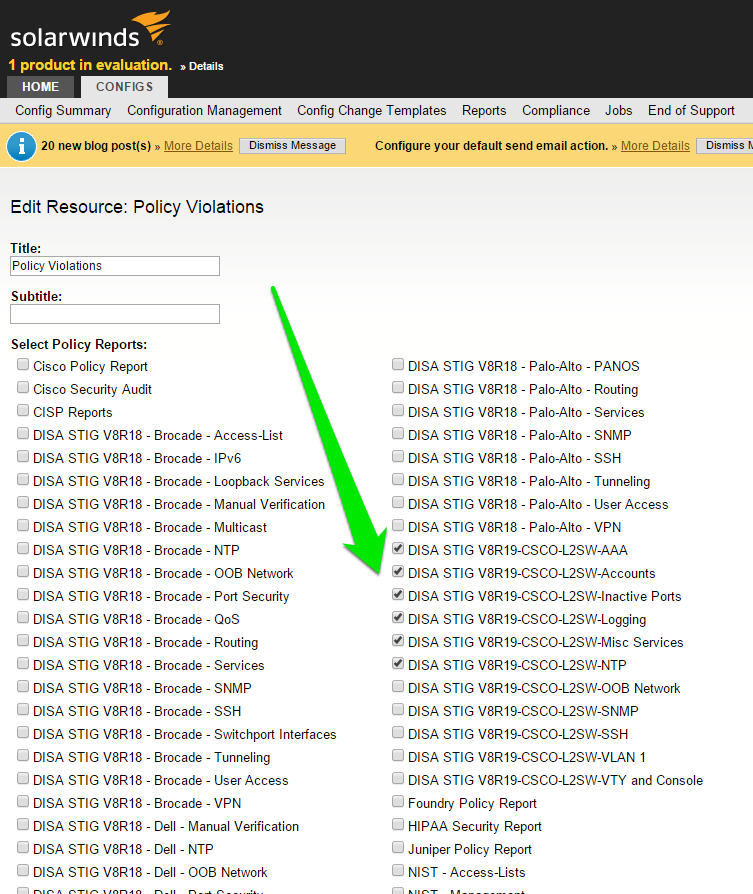753x894 pixels.
Task: Check Foundry Policy Report box
Action: (398, 802)
